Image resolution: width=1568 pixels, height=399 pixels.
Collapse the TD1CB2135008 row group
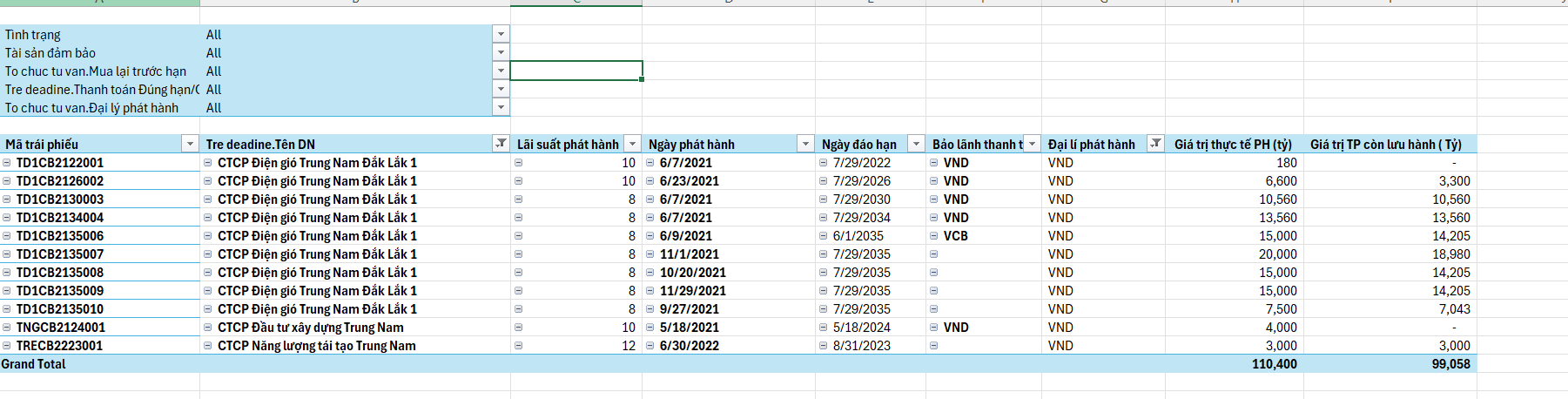tap(7, 273)
